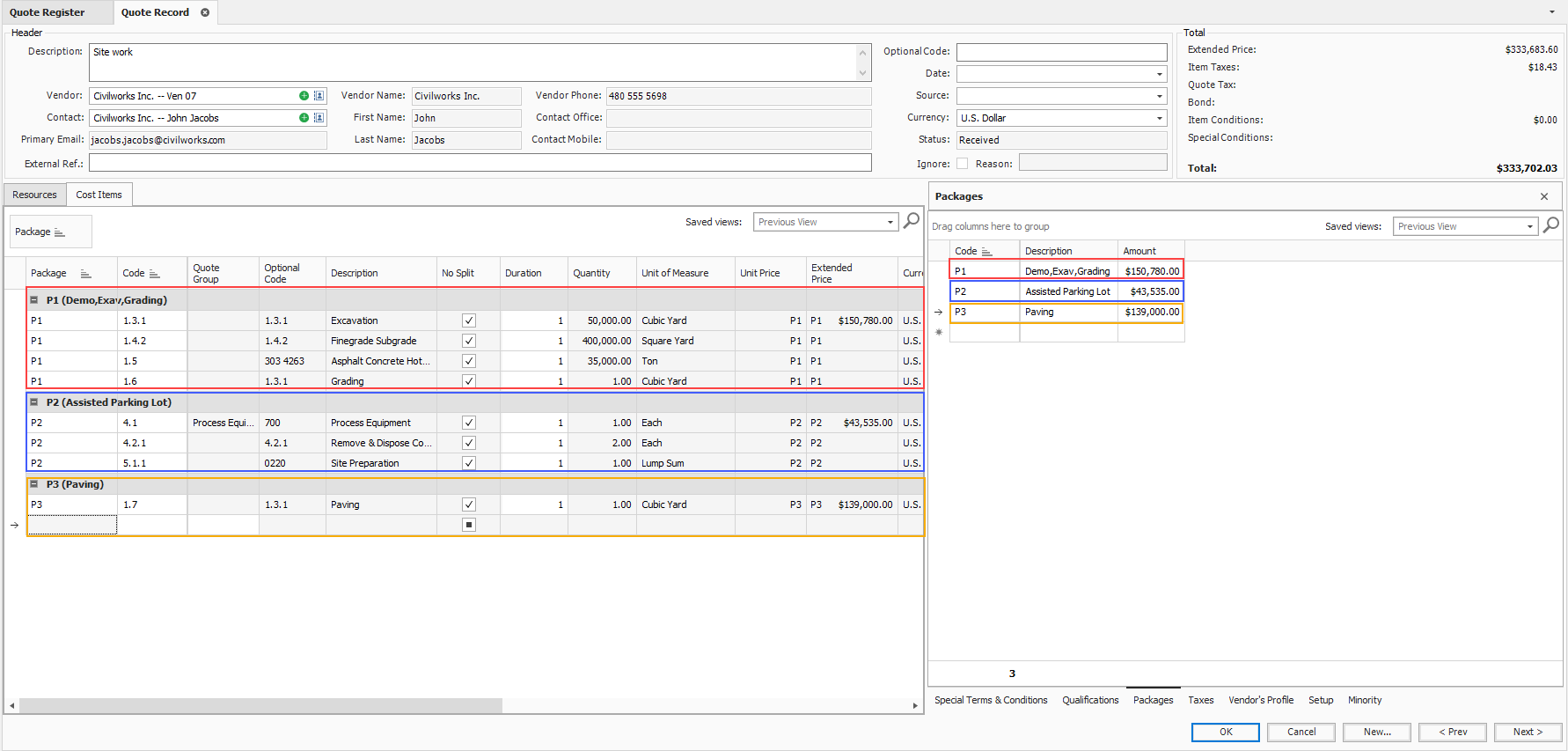Screen dimensions: 1568x751
Task: Click the green add button in Vendor field
Action: click(304, 96)
